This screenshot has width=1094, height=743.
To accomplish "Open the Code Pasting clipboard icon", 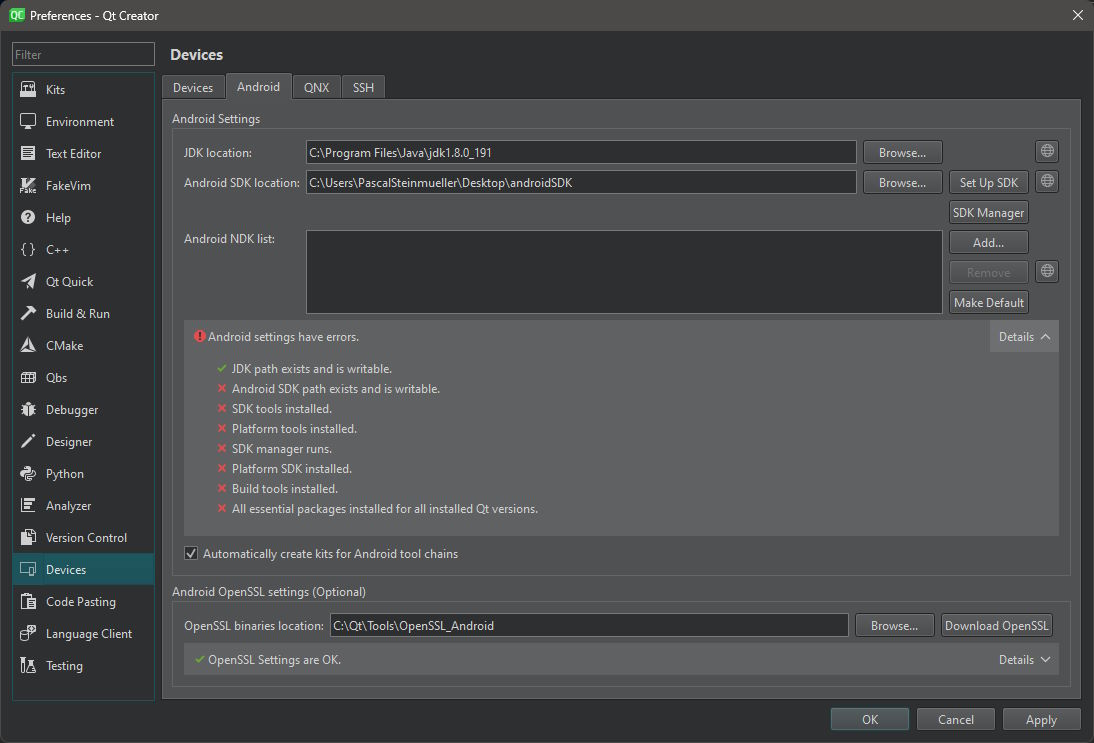I will (28, 601).
